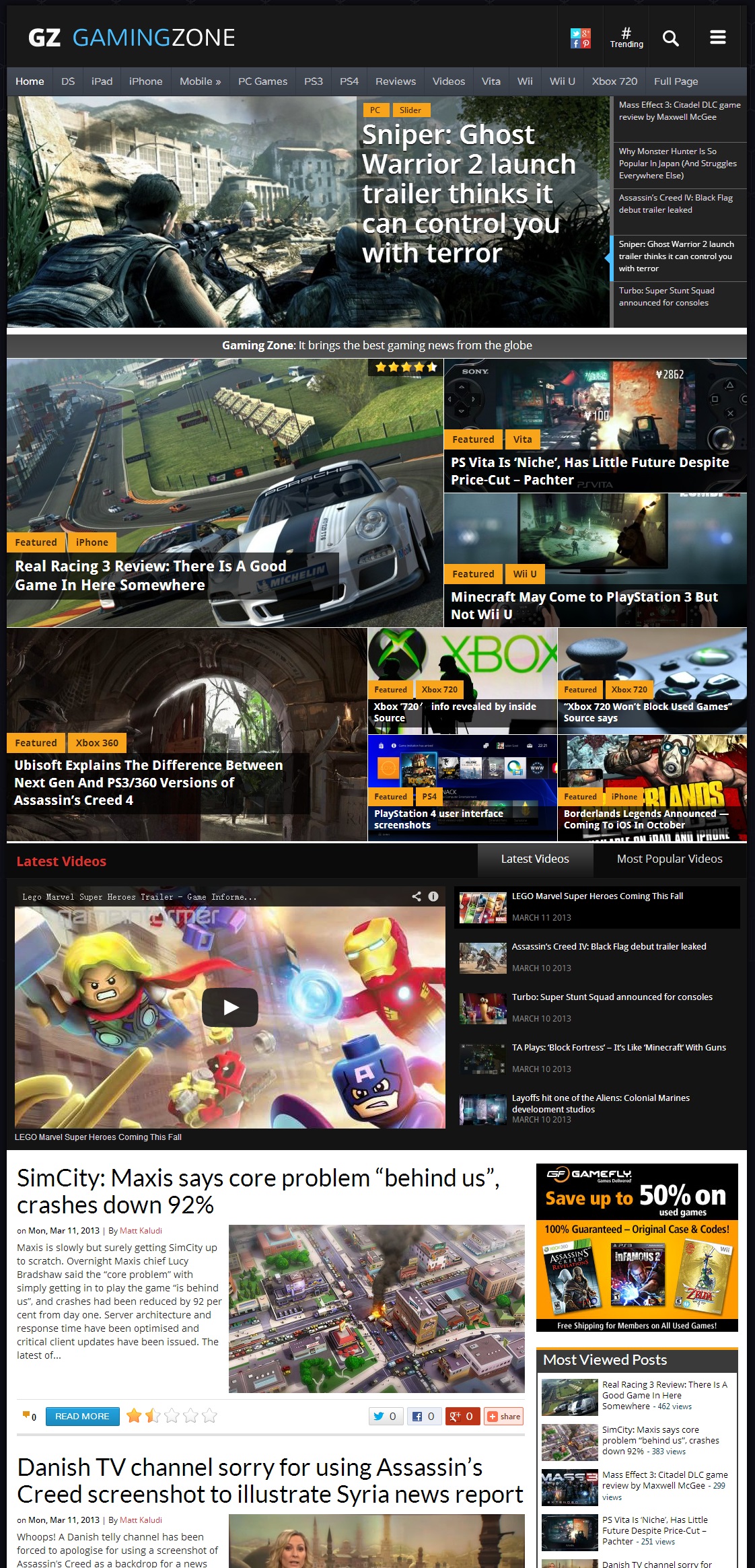Open Minecraft May Come to PlayStation article

(584, 606)
